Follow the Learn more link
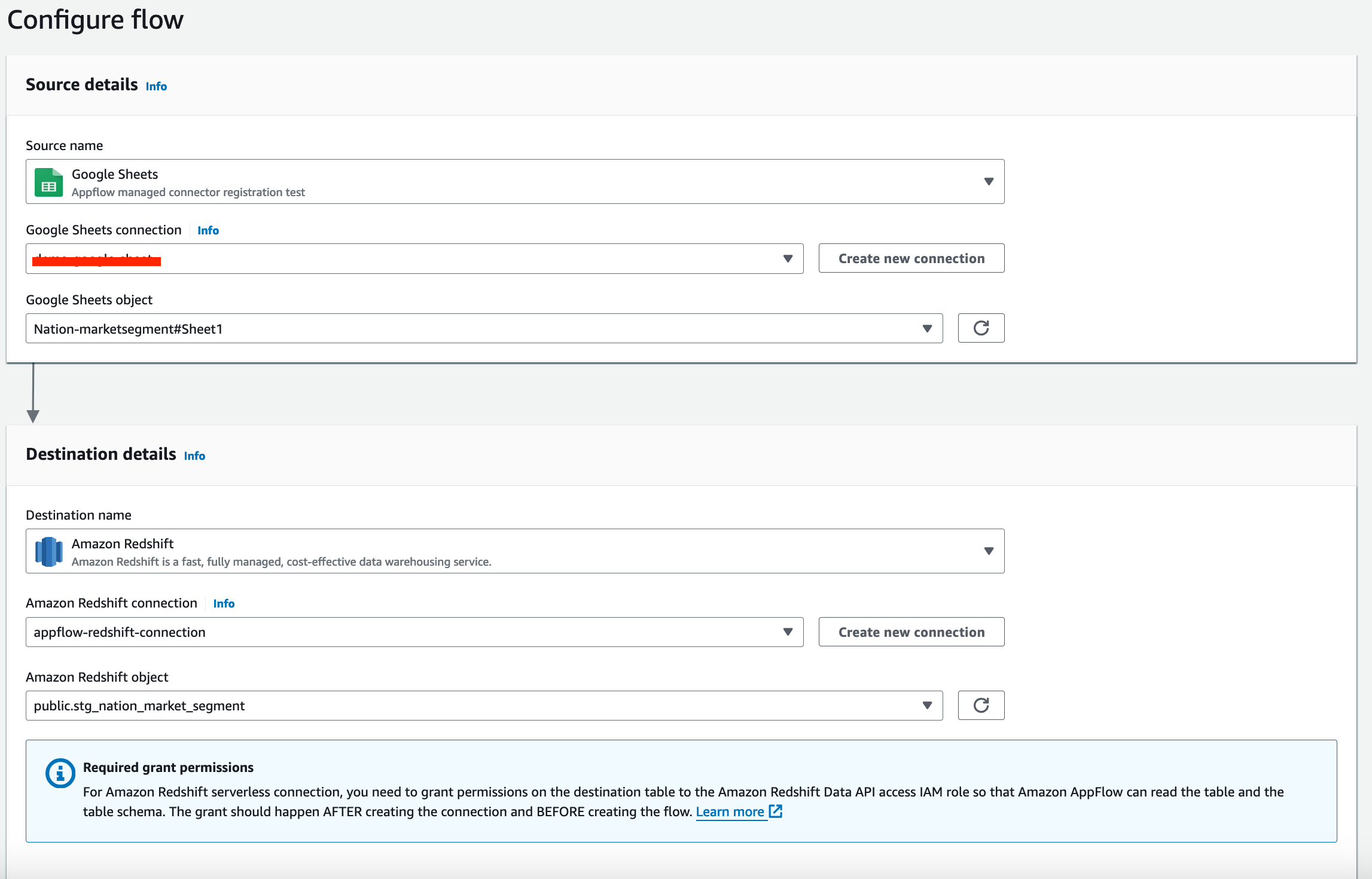The image size is (1372, 879). click(730, 812)
